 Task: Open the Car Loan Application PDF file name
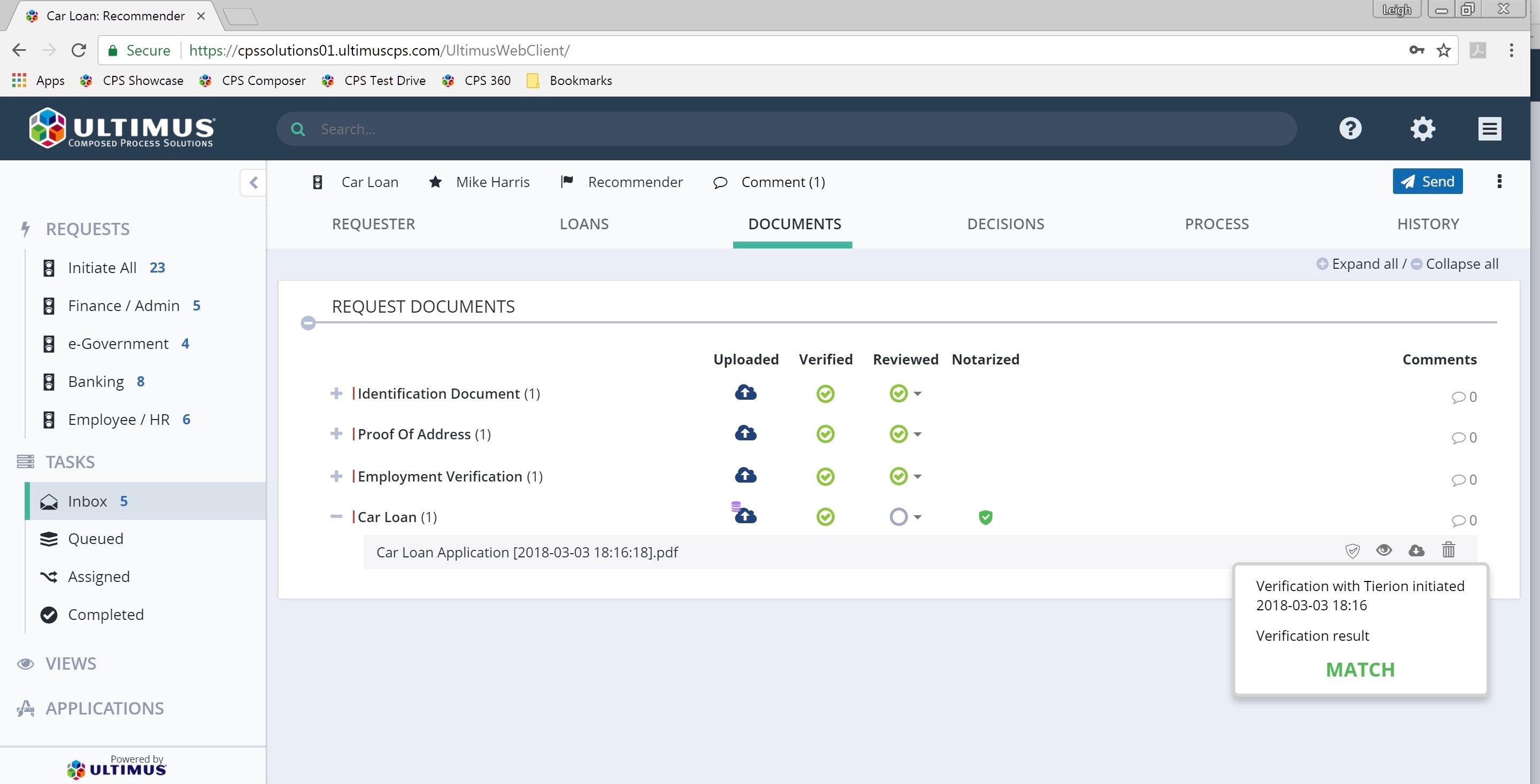tap(527, 552)
